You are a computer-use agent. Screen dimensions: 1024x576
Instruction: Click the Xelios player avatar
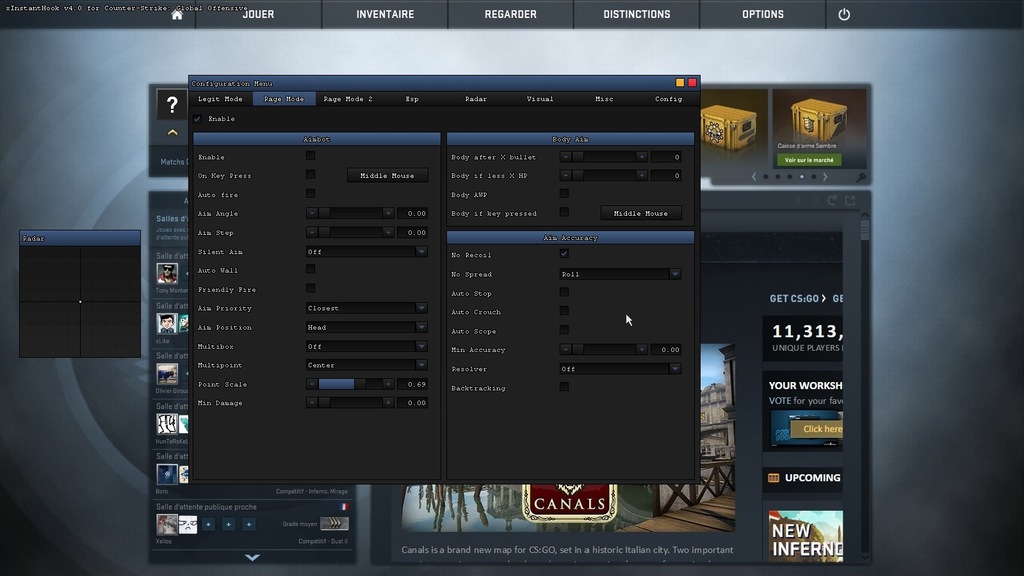tap(167, 524)
